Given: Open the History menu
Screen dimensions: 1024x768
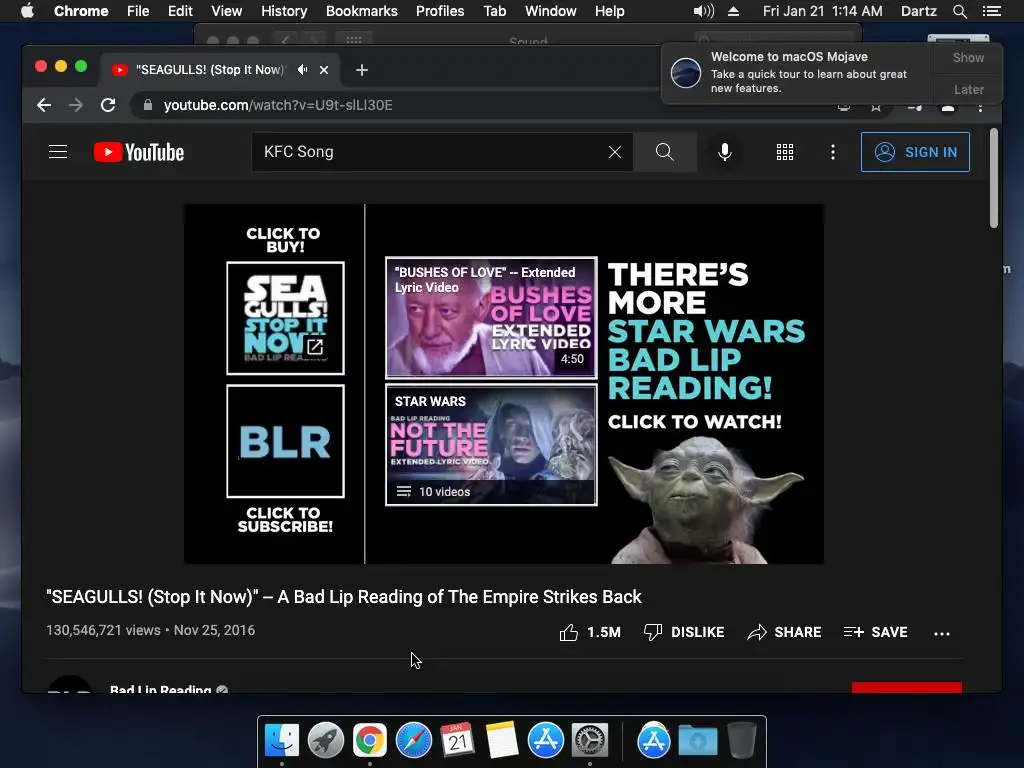Looking at the screenshot, I should coord(284,11).
